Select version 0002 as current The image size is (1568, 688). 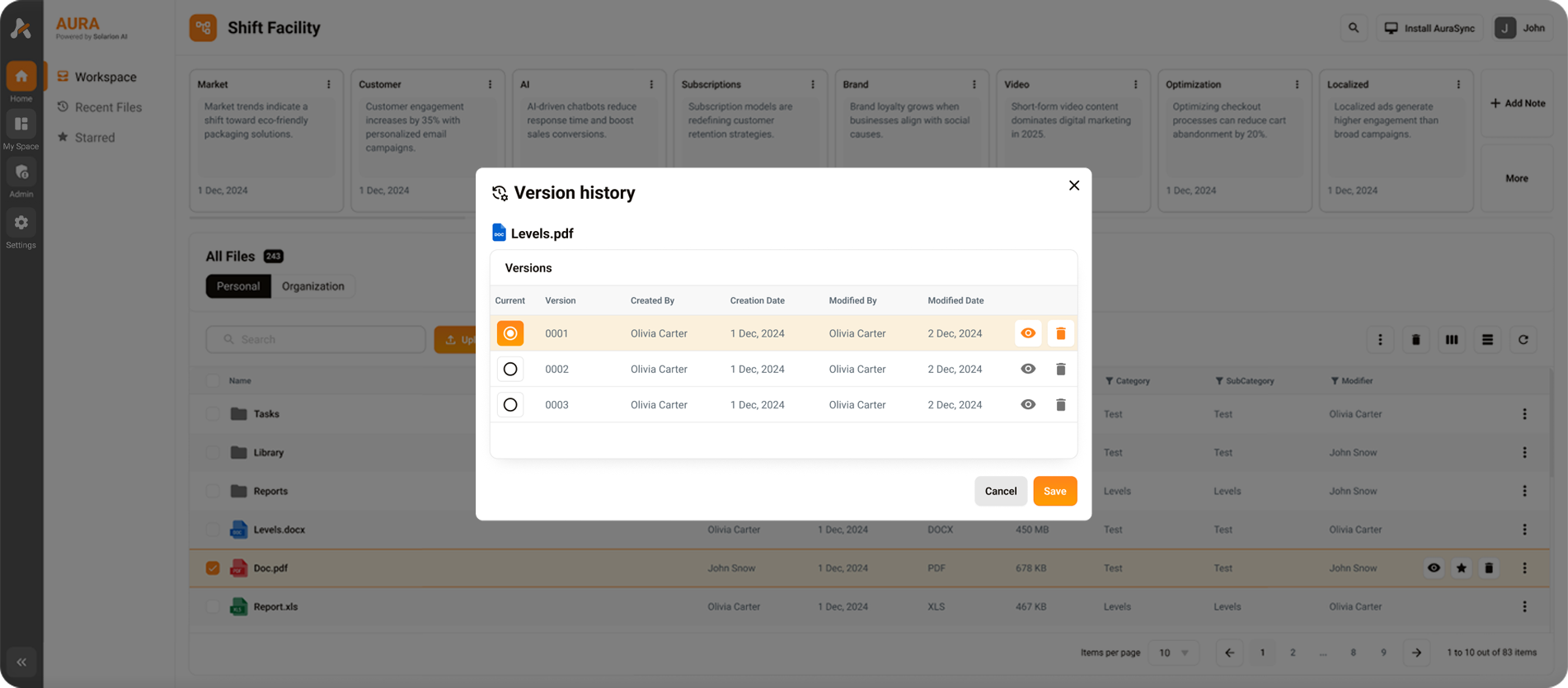[510, 370]
